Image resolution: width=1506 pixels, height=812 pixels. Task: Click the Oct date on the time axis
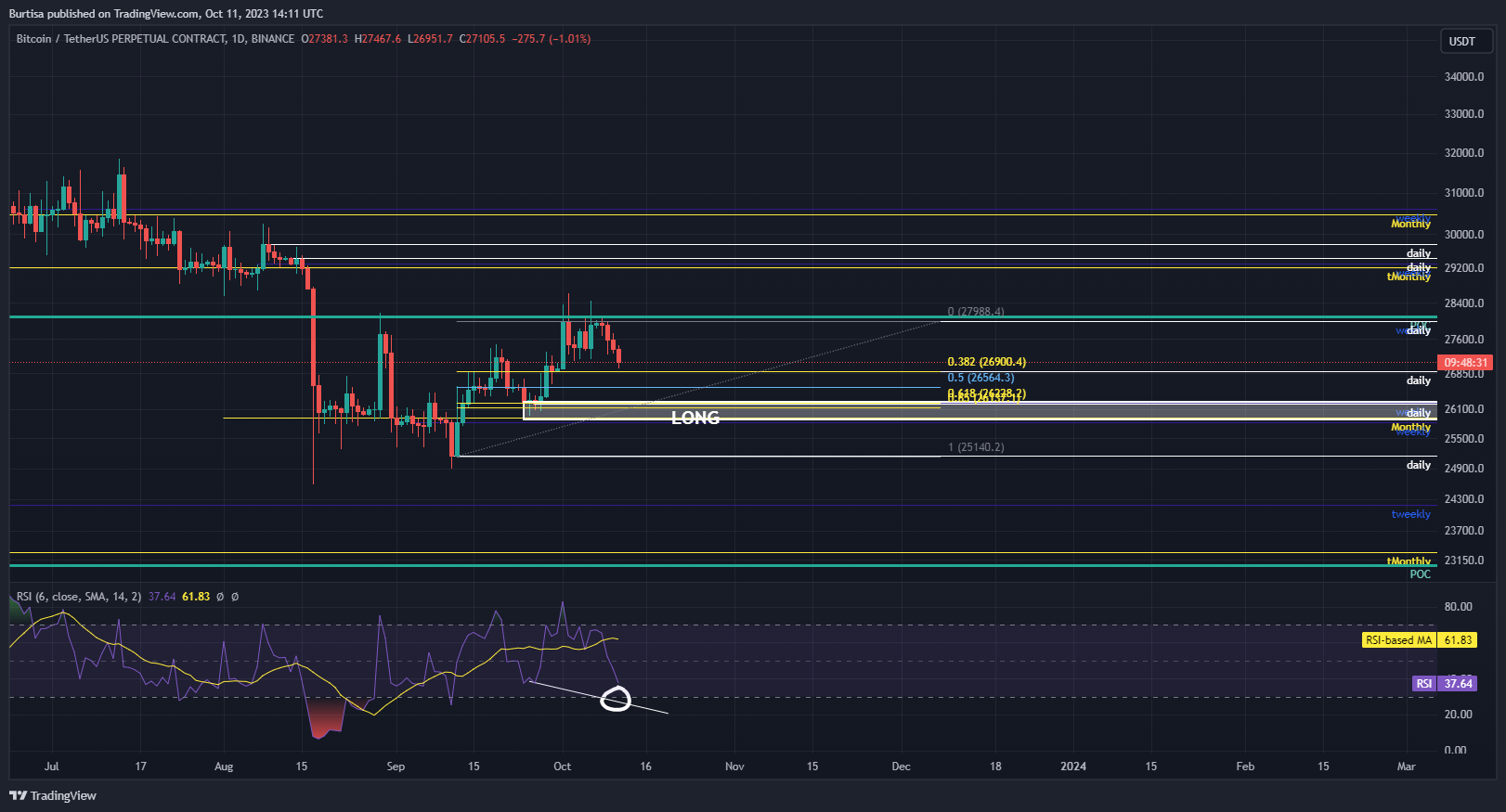[x=562, y=767]
